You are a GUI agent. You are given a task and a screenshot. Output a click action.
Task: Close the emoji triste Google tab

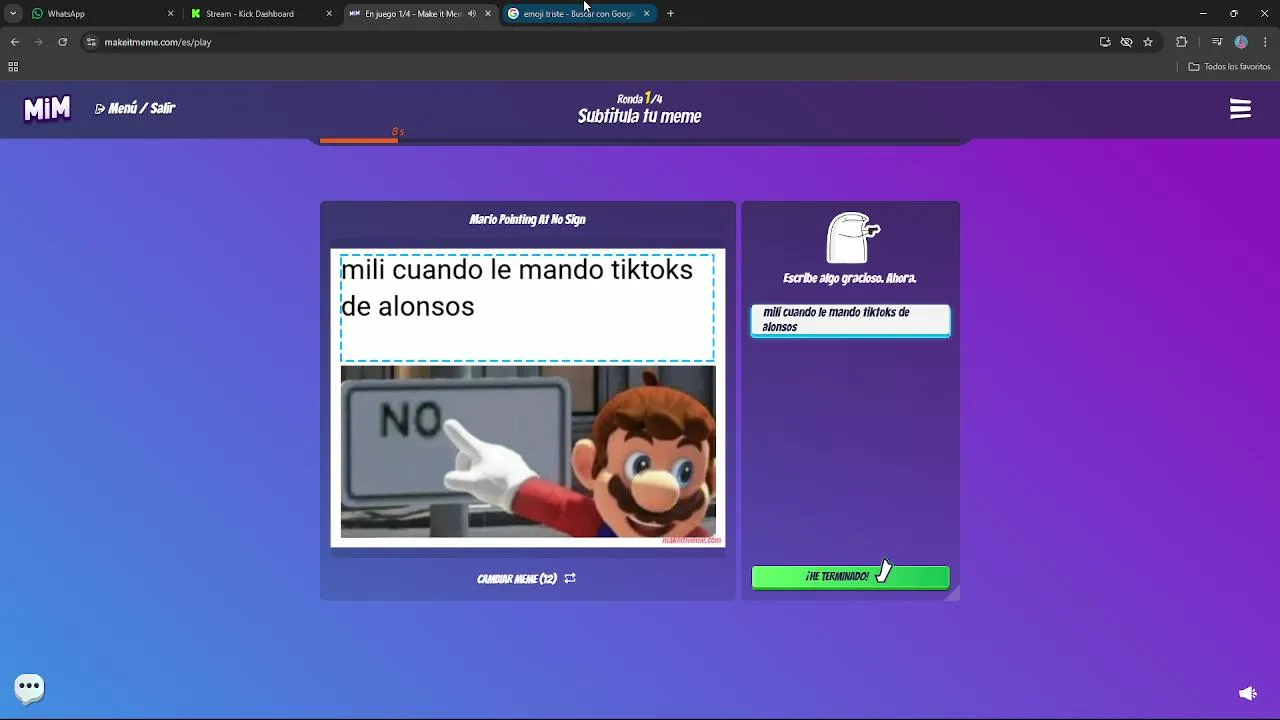click(646, 14)
